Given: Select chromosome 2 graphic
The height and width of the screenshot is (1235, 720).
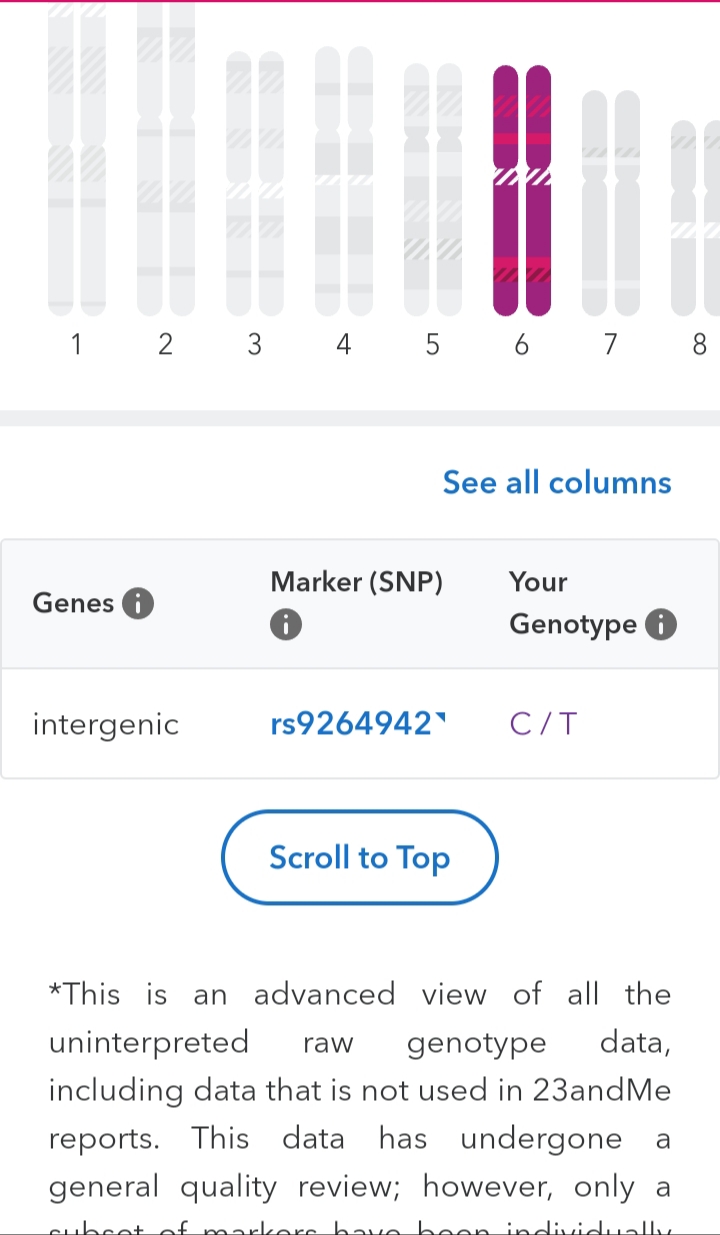Looking at the screenshot, I should [x=166, y=158].
